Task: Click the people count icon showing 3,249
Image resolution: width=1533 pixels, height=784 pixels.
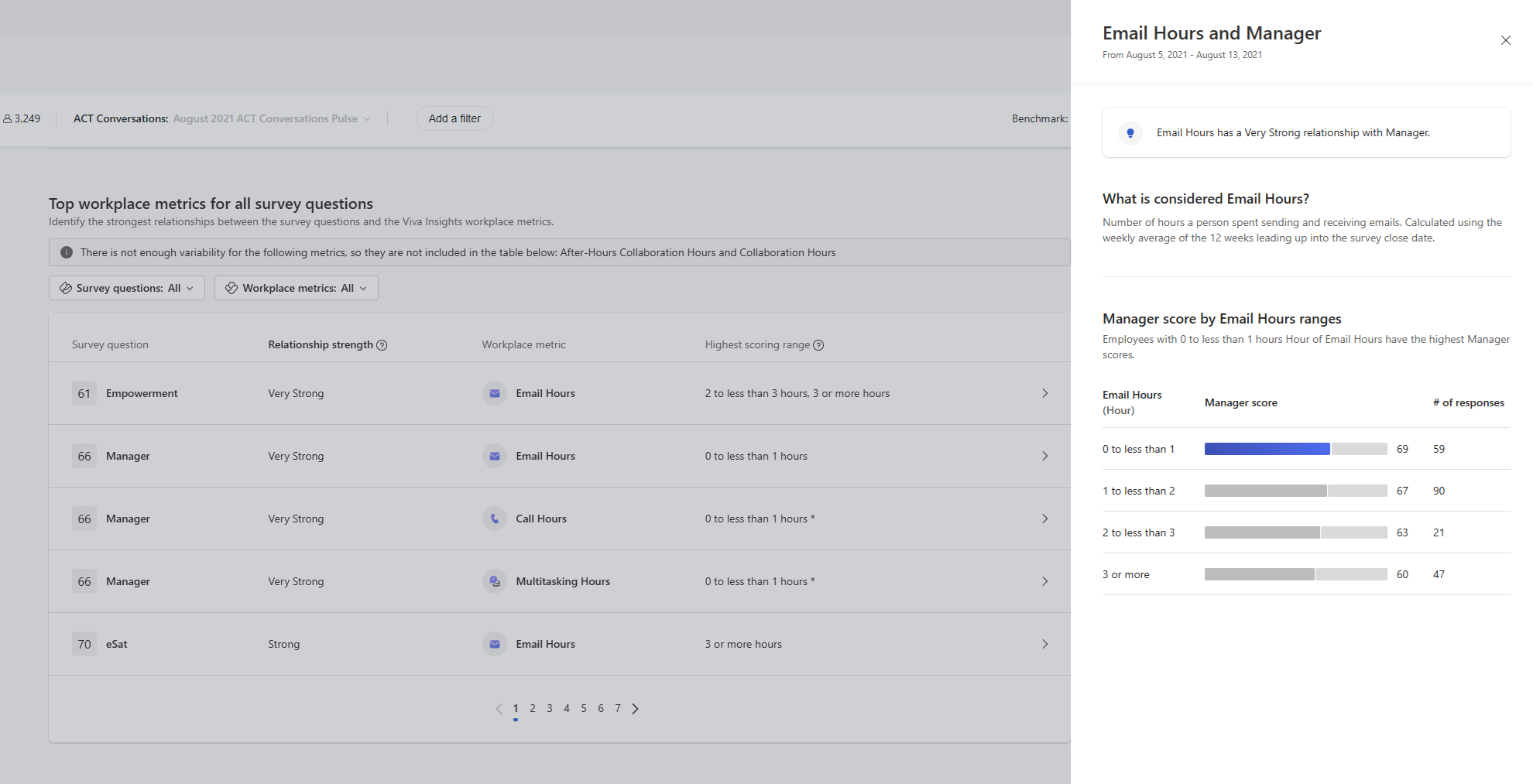Action: click(6, 118)
